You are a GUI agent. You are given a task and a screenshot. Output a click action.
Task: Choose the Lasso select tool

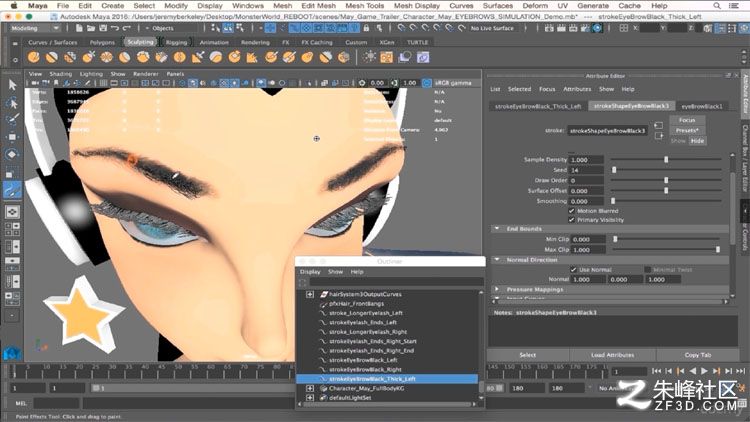coord(12,103)
